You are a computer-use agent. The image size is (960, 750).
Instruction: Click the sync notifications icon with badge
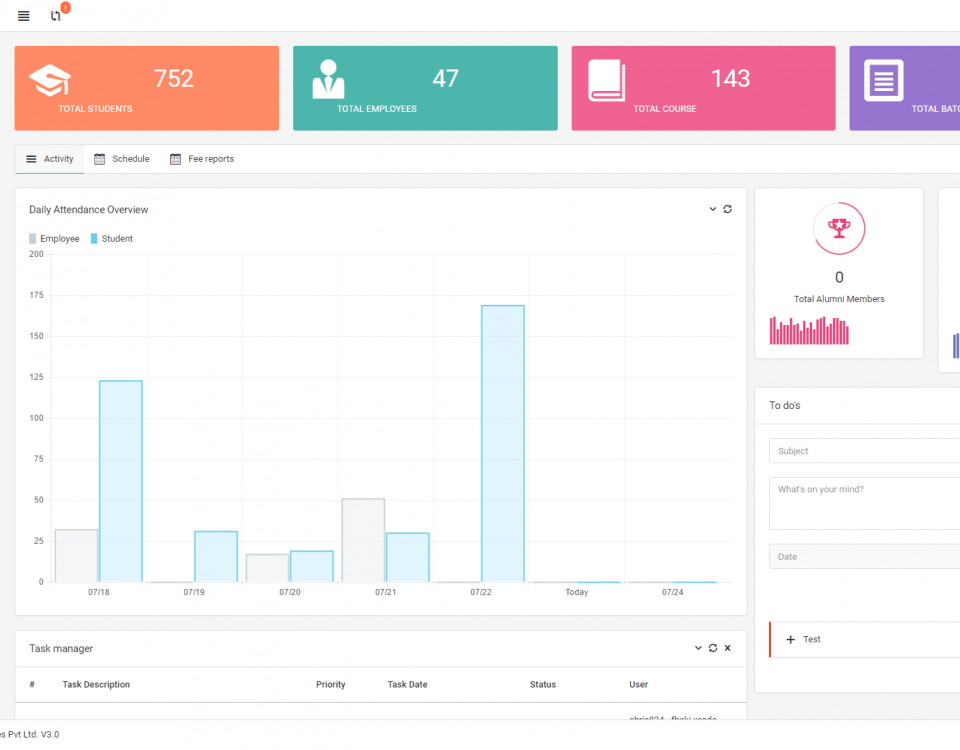coord(57,16)
